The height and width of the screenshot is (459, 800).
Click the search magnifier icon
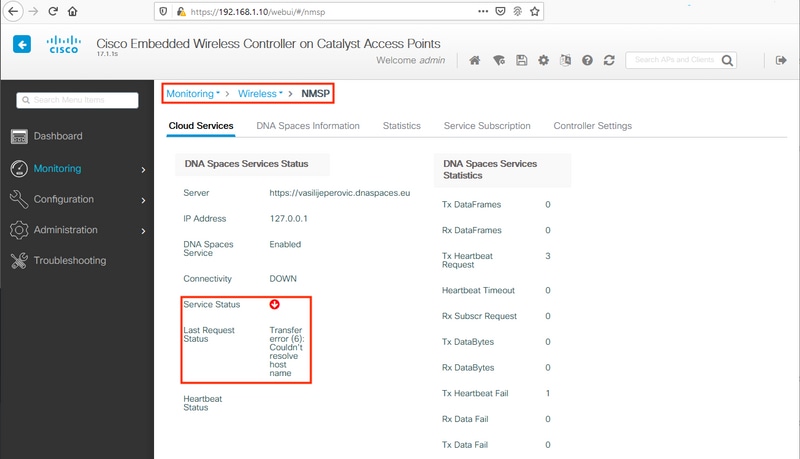[x=727, y=60]
